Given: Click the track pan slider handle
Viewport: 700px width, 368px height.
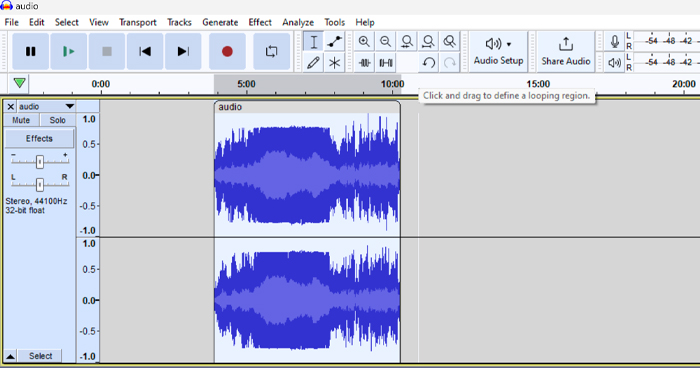Looking at the screenshot, I should (x=40, y=184).
